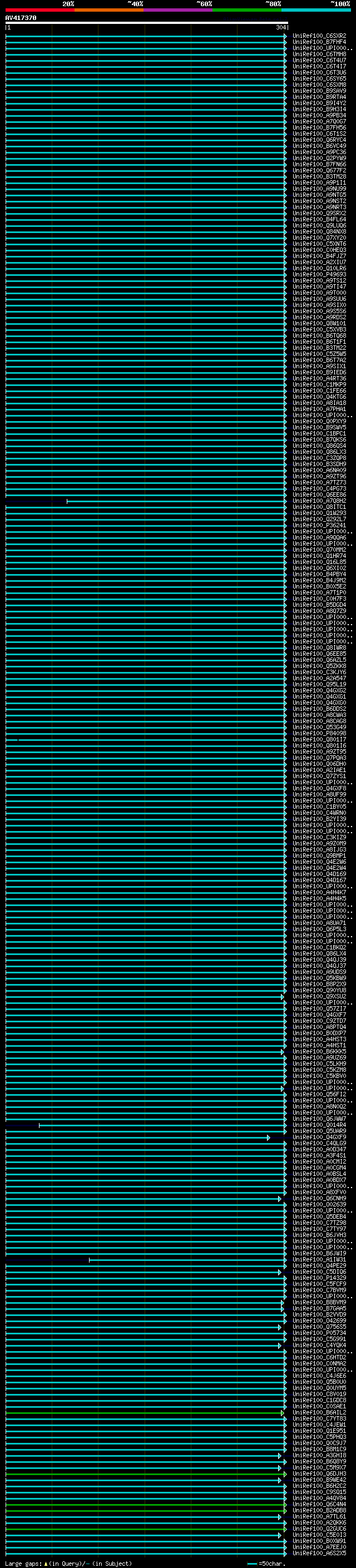Click the white query sequence ruler bar

[147, 22]
